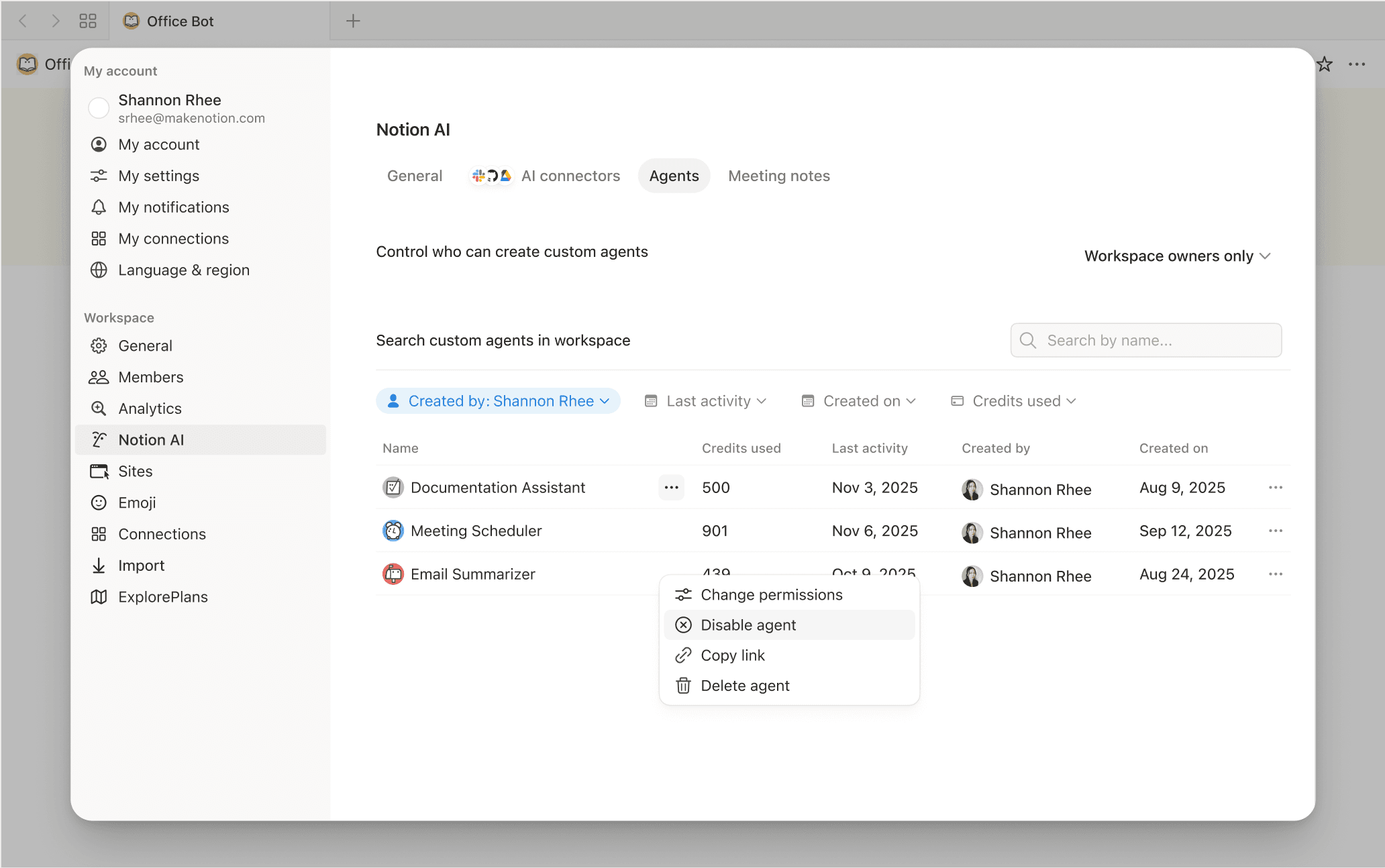
Task: Select Notion AI in the sidebar
Action: coord(151,439)
